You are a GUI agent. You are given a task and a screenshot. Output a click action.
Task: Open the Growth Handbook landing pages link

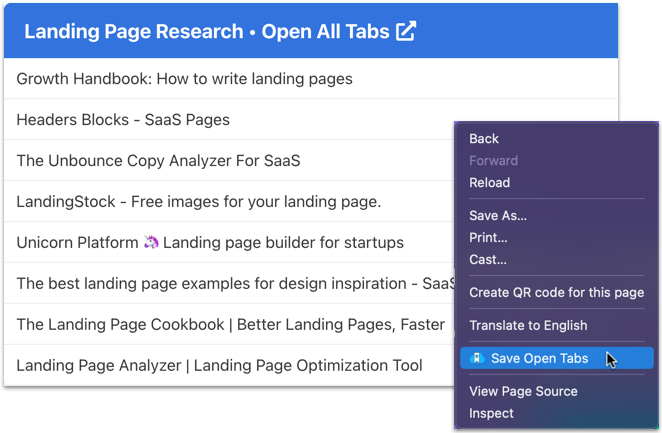tap(184, 78)
